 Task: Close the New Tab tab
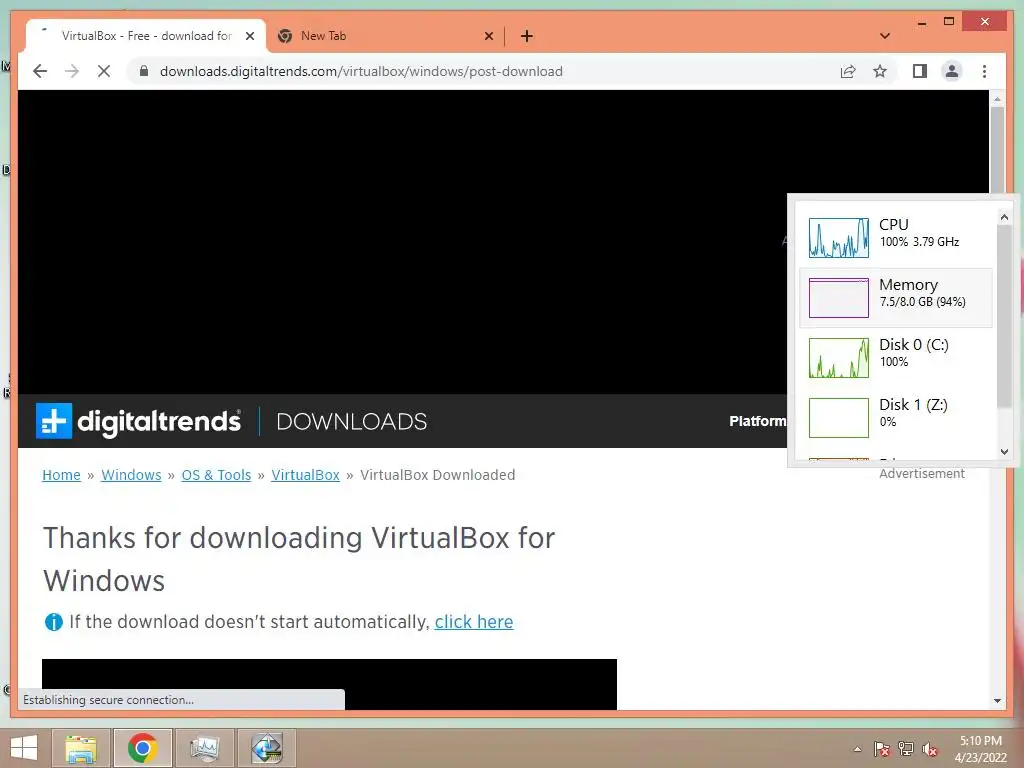488,36
